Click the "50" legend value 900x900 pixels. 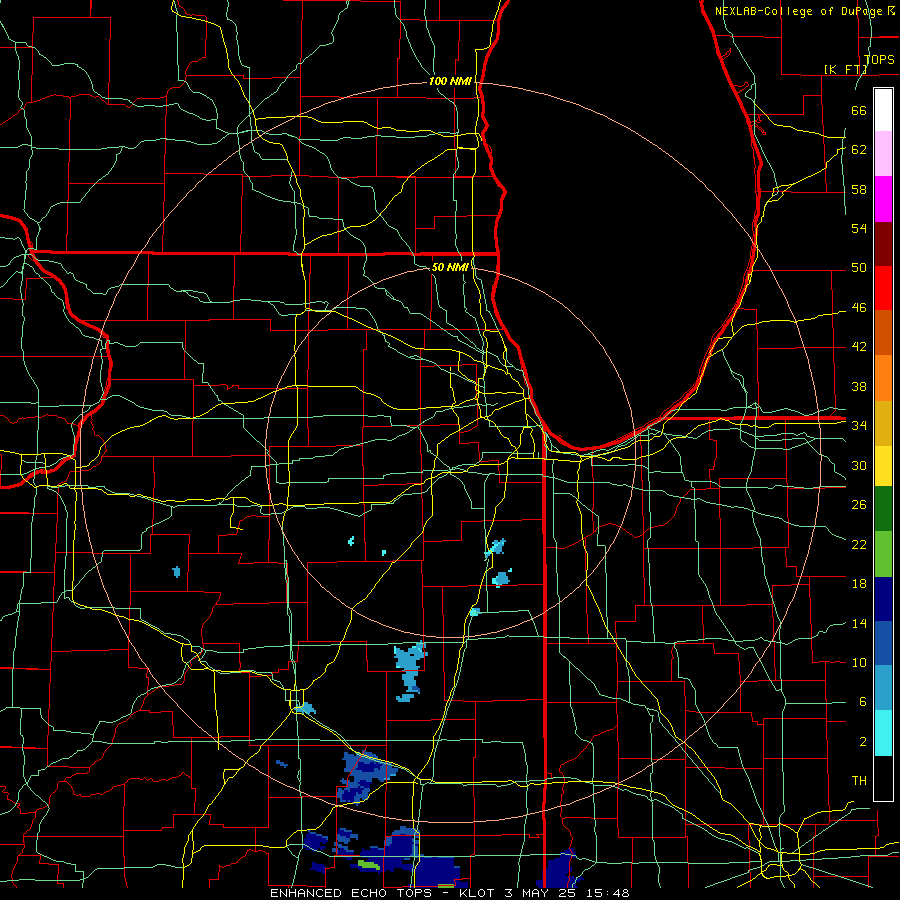(x=859, y=268)
